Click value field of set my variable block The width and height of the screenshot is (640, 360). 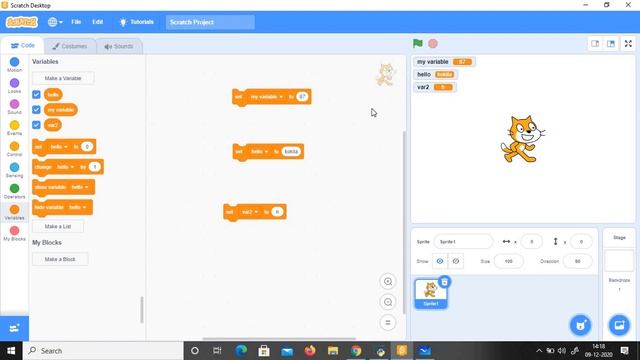click(302, 97)
